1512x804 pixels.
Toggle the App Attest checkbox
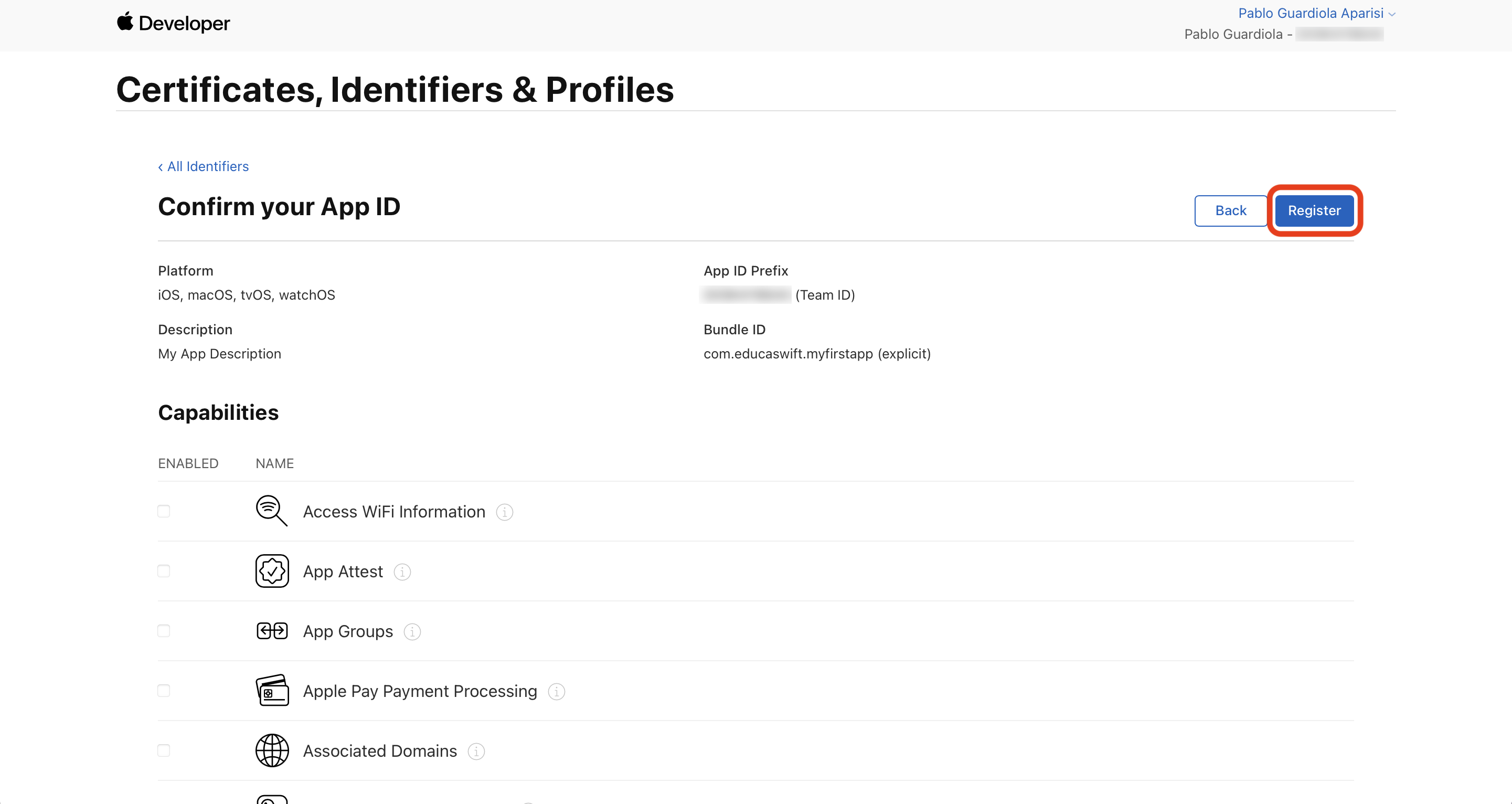(164, 571)
